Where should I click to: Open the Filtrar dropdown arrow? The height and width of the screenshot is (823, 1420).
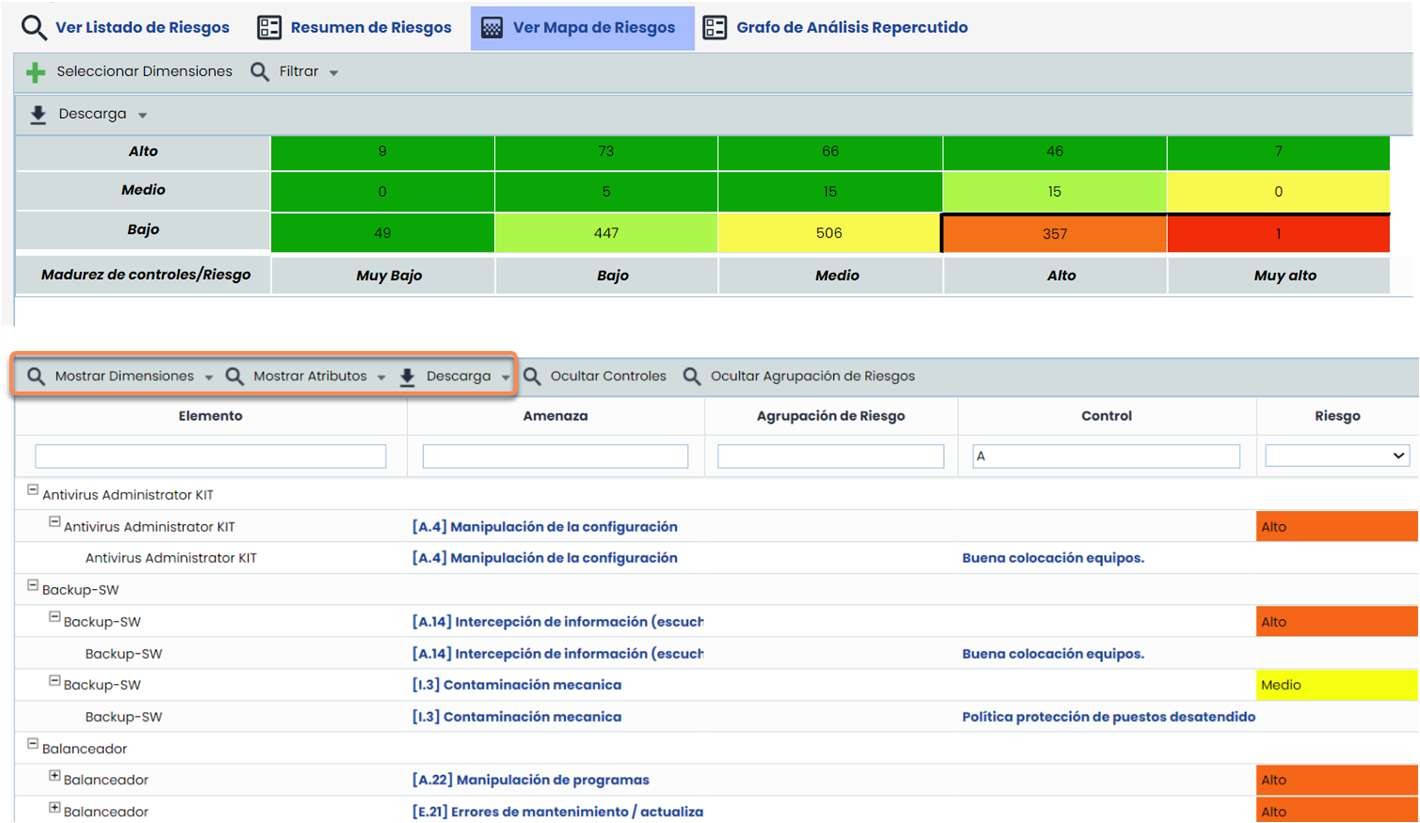333,73
